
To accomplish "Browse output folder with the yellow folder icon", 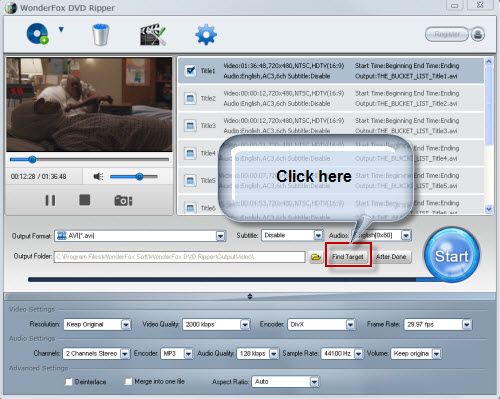I will click(x=316, y=257).
